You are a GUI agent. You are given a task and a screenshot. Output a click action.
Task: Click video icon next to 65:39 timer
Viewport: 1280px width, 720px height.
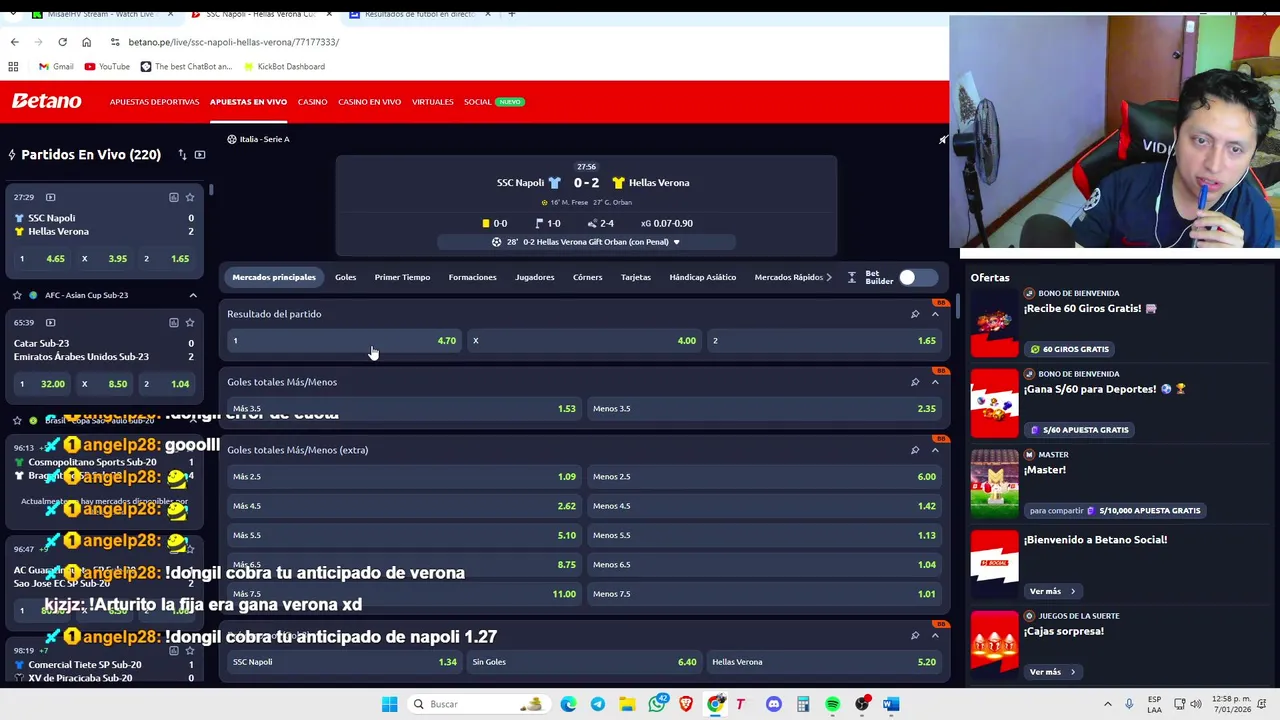(51, 322)
